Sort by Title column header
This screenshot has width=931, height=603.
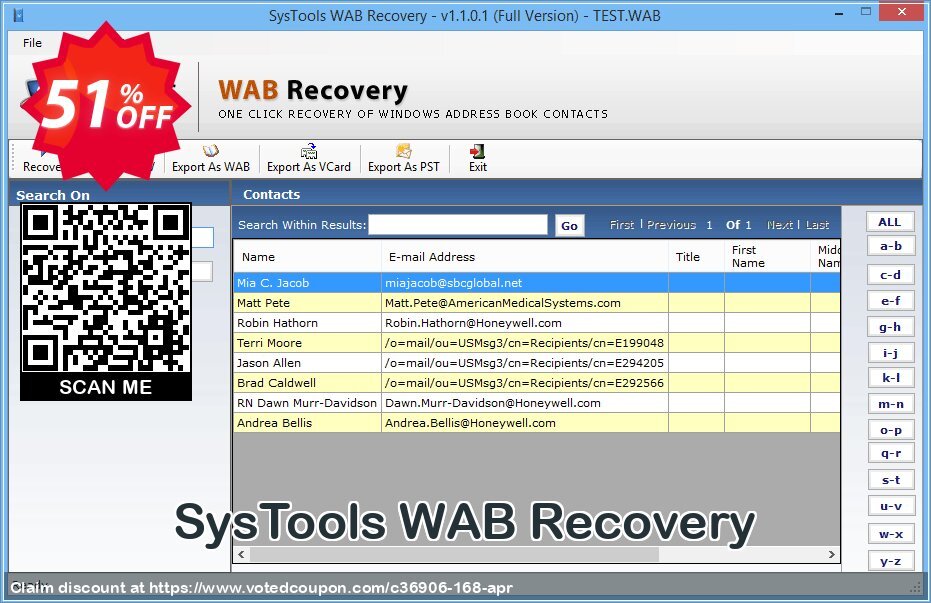click(x=696, y=256)
